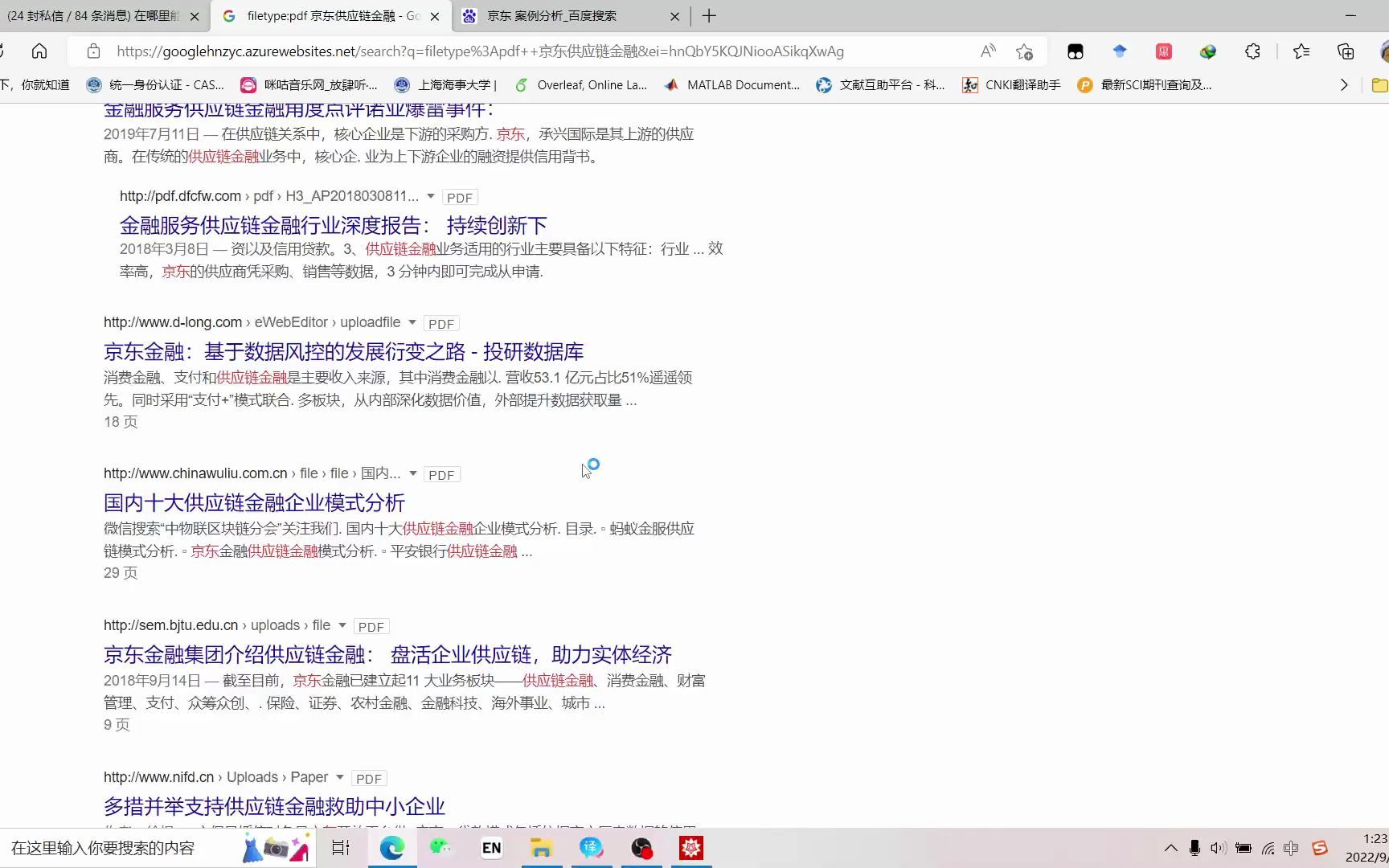1389x868 pixels.
Task: Open Sogou input method tray icon
Action: click(1320, 848)
